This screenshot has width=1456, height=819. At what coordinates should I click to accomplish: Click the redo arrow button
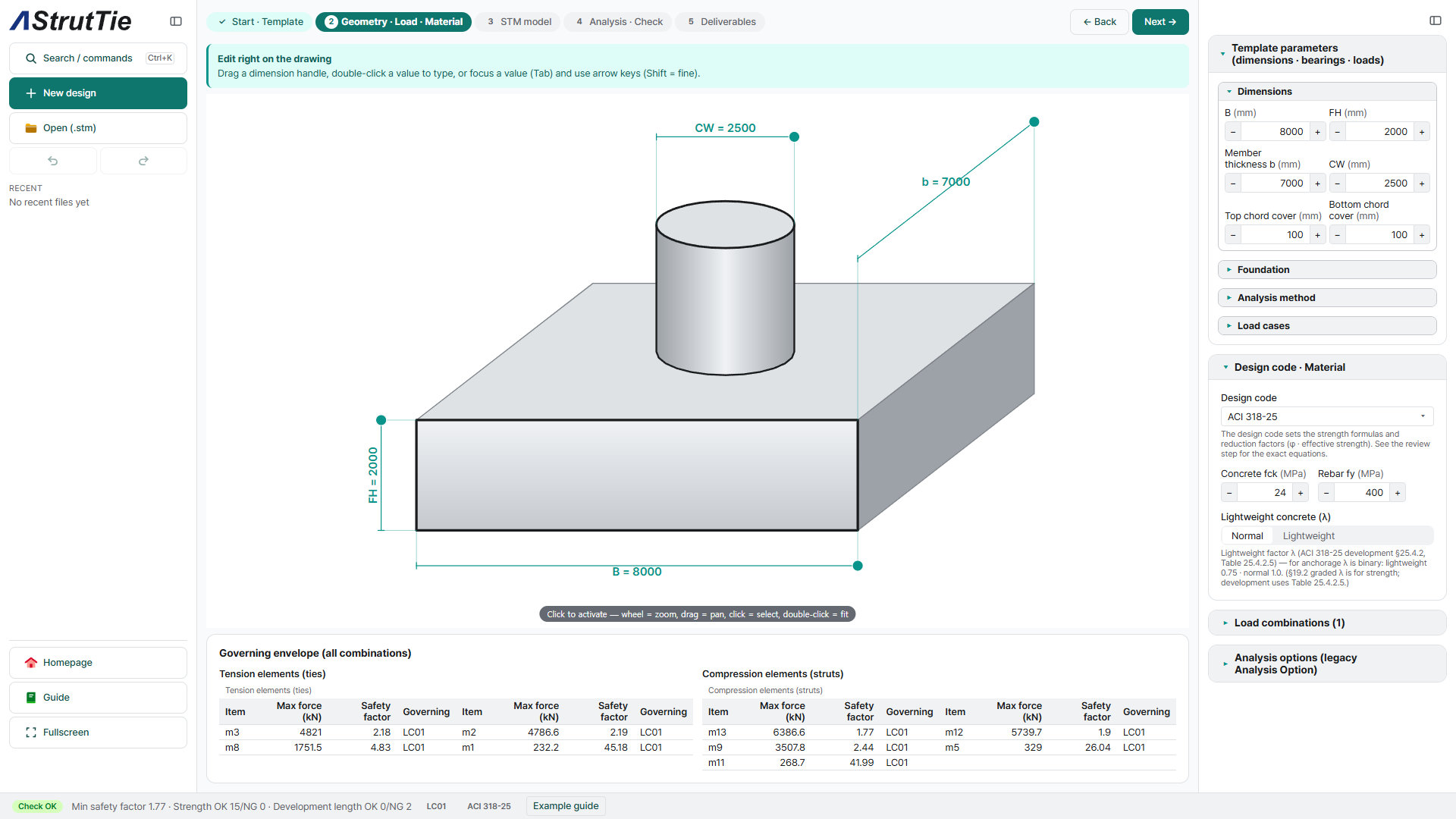pos(143,161)
